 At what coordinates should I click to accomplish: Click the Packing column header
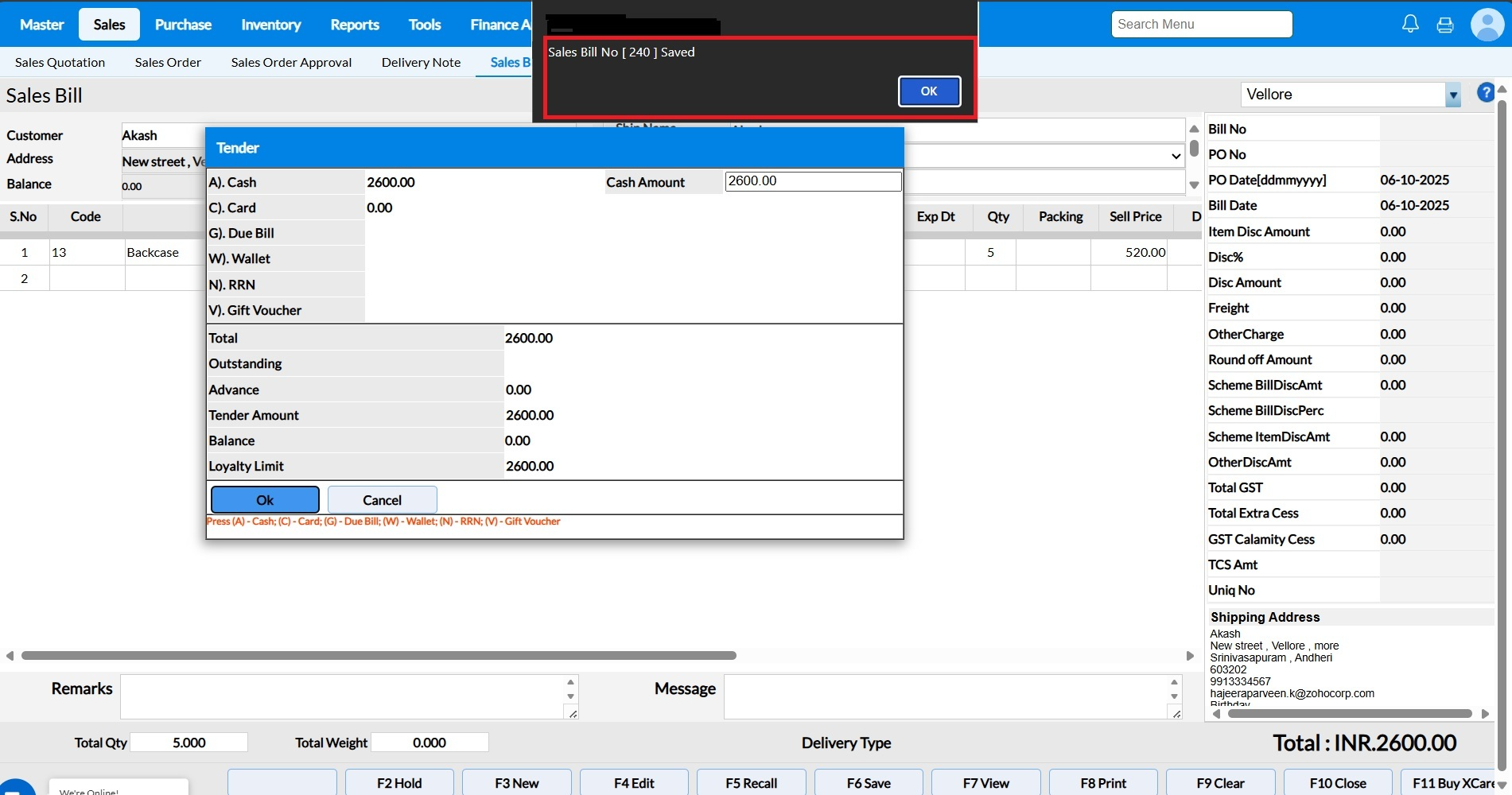click(x=1060, y=216)
